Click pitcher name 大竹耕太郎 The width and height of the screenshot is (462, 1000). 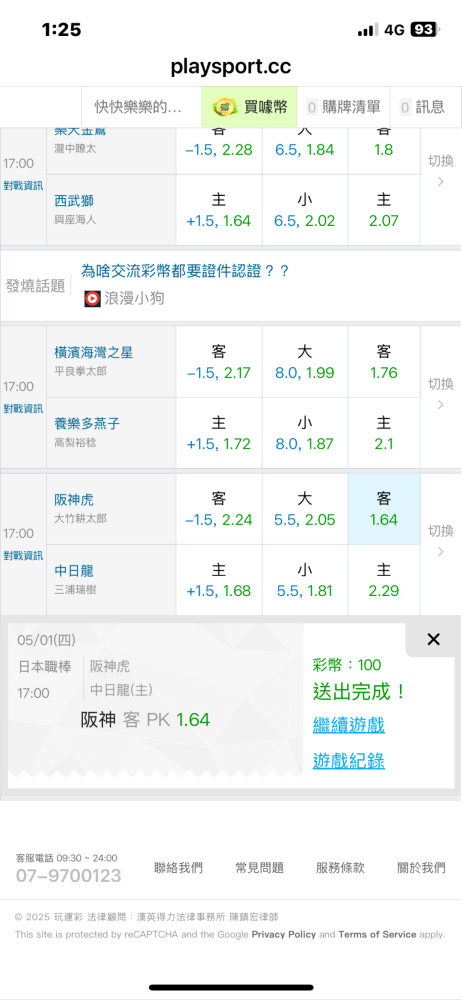80,519
